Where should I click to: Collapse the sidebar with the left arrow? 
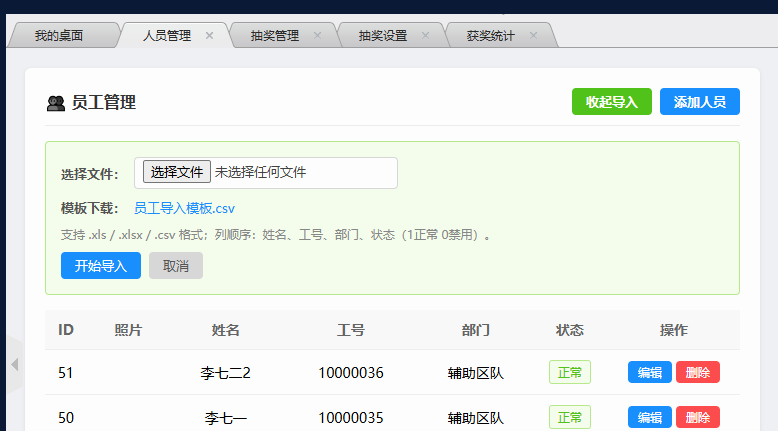(15, 365)
